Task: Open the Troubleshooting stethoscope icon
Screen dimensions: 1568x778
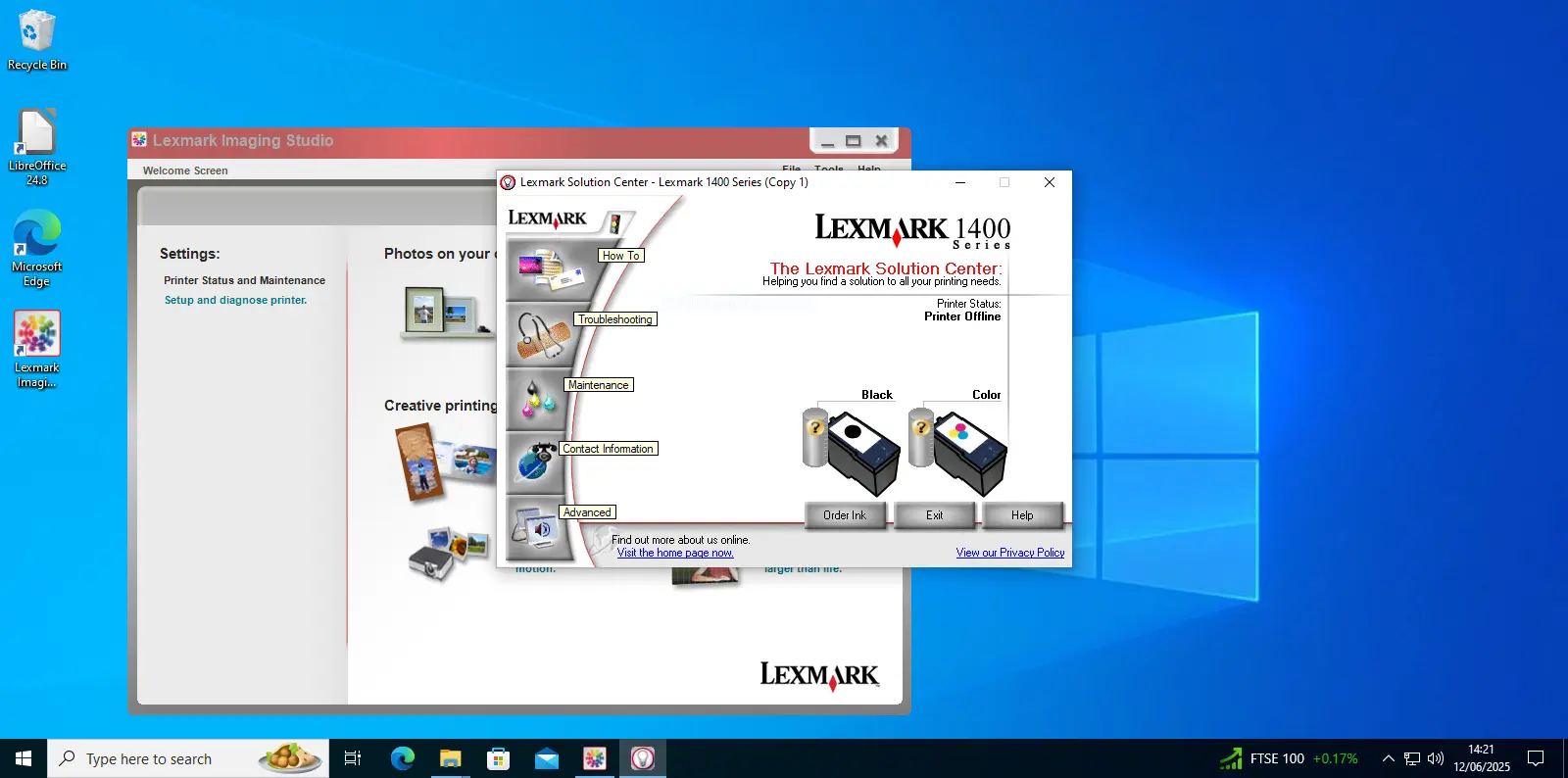Action: (543, 335)
